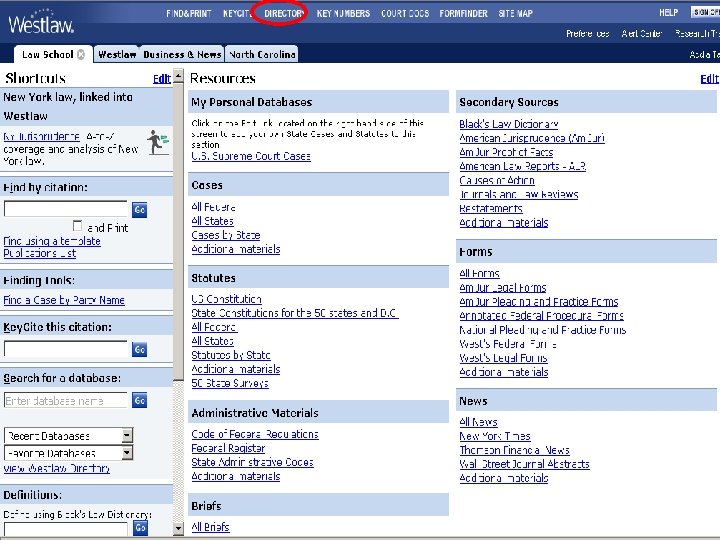Image resolution: width=720 pixels, height=540 pixels.
Task: Click Go next to Find by citation
Action: pos(139,210)
